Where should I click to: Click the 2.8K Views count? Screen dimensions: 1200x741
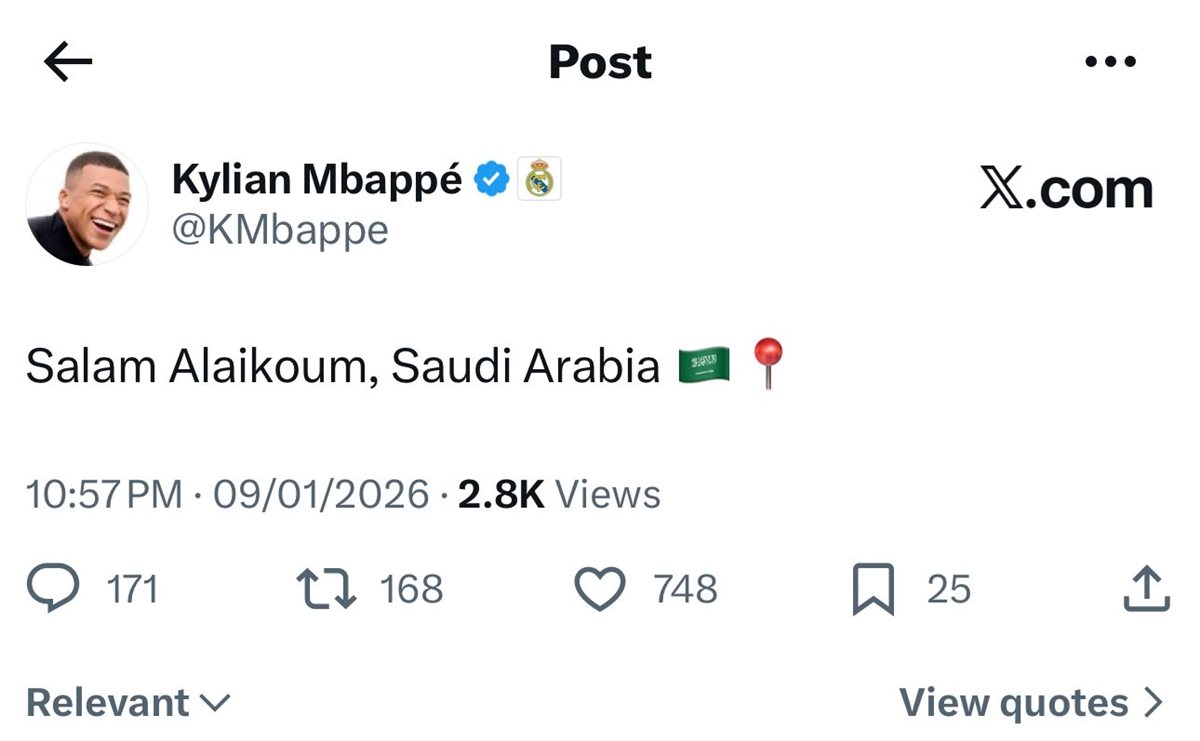pos(559,495)
